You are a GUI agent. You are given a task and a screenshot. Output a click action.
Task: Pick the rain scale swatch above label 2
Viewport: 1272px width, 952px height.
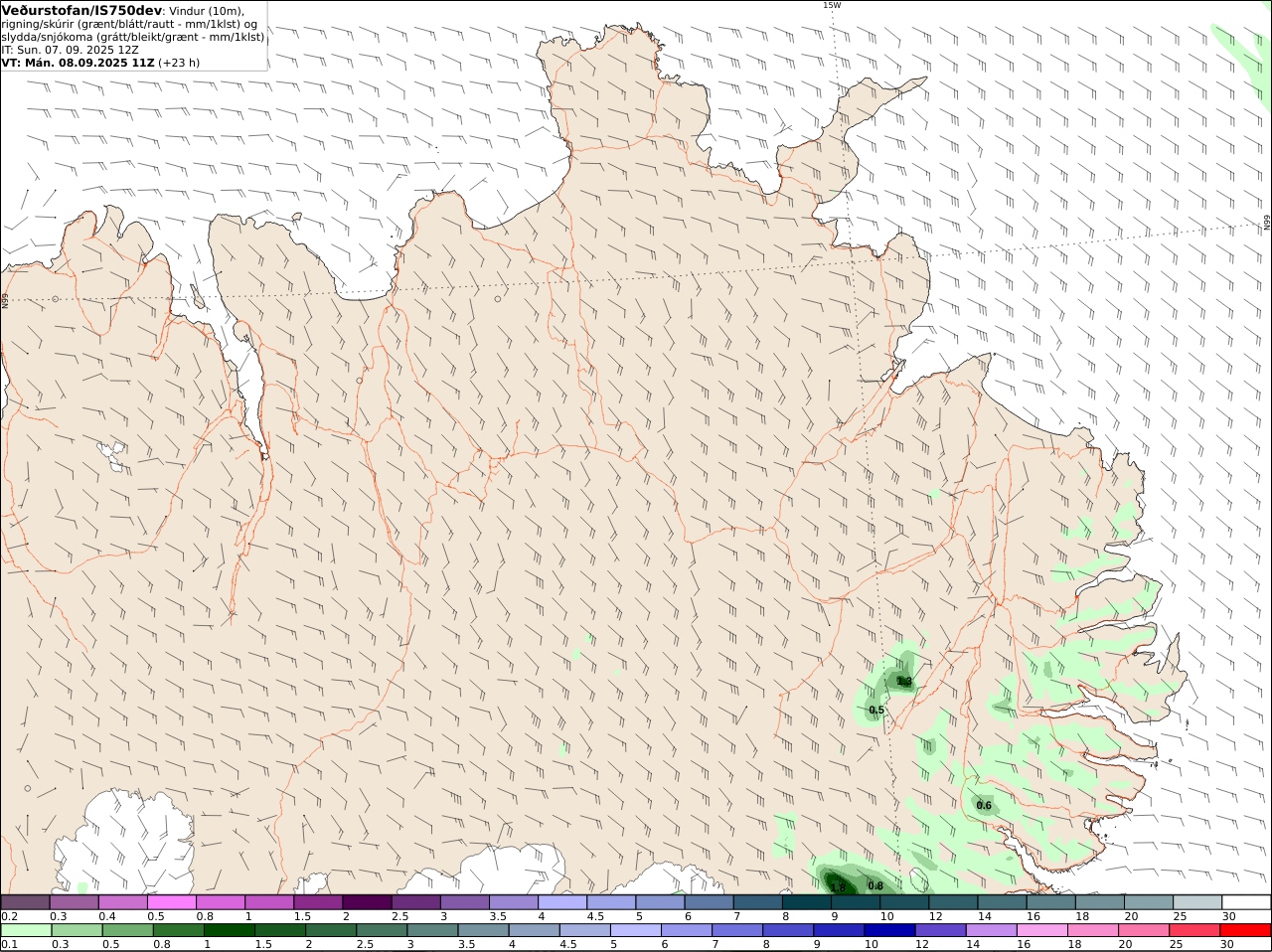point(330,930)
